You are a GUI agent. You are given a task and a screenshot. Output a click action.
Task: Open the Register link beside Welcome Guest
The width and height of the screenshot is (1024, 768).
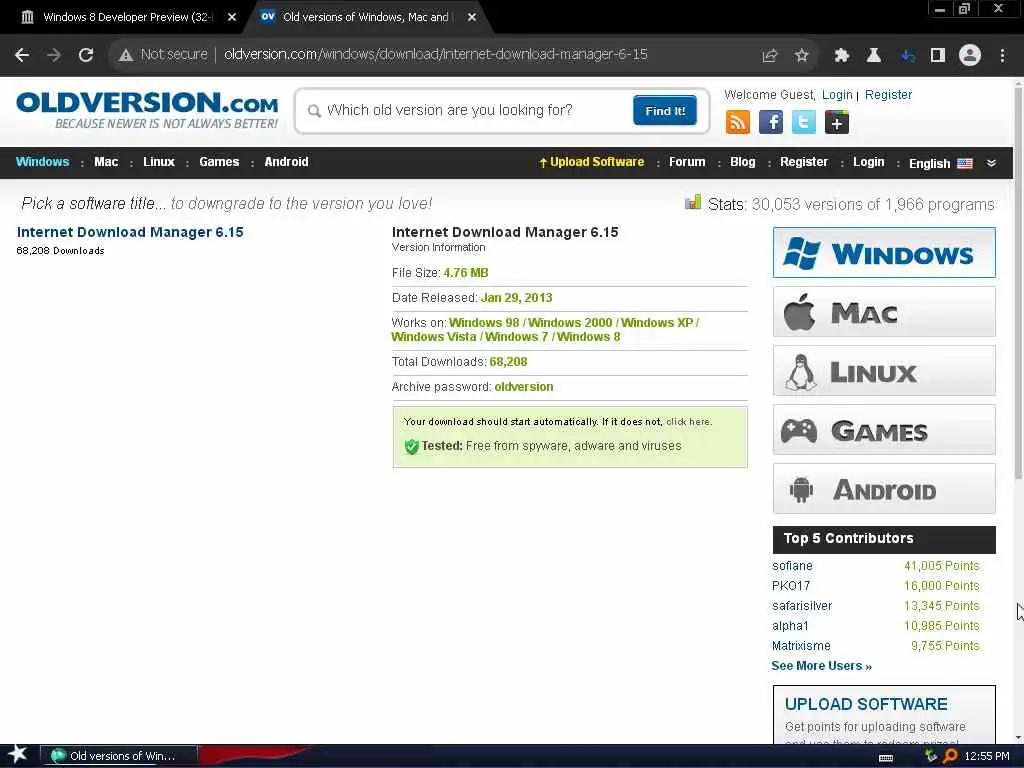(x=888, y=95)
